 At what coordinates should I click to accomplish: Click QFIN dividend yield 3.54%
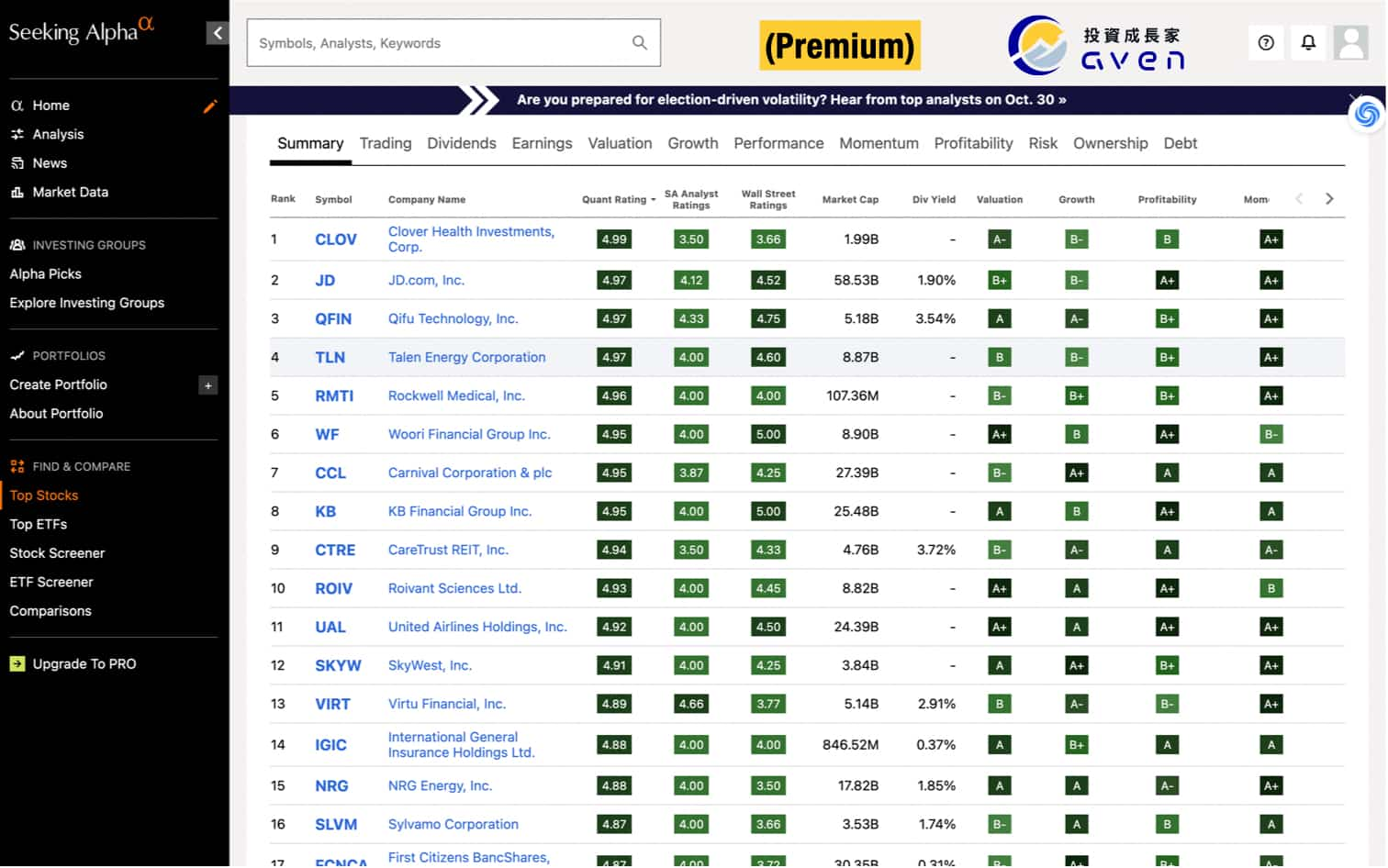click(x=935, y=319)
